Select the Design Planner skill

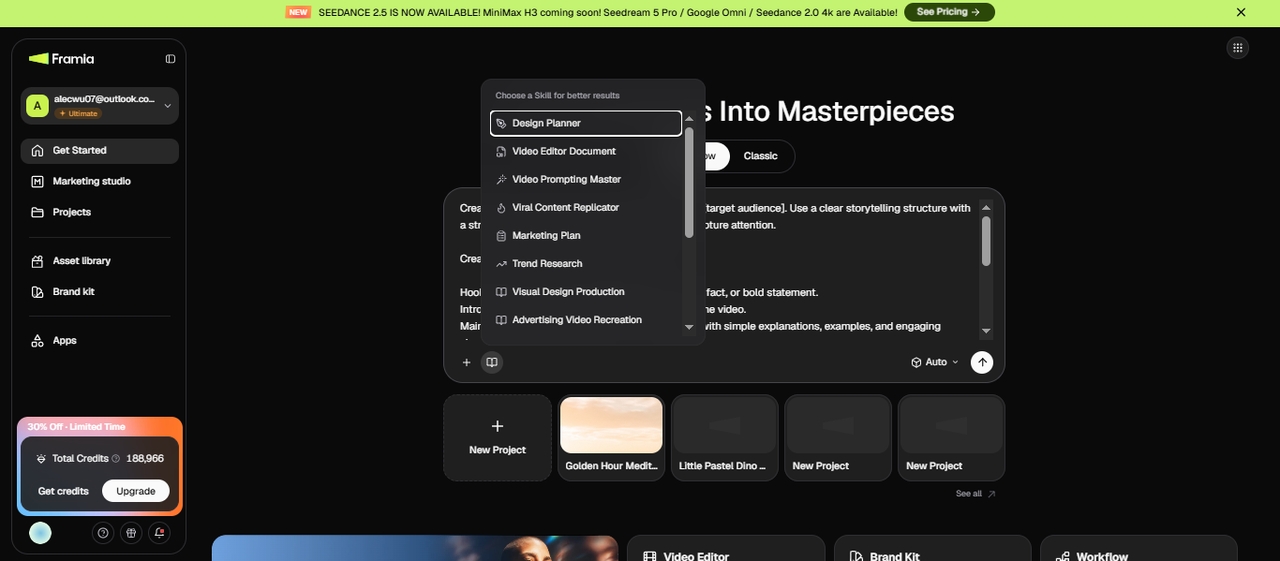tap(586, 123)
